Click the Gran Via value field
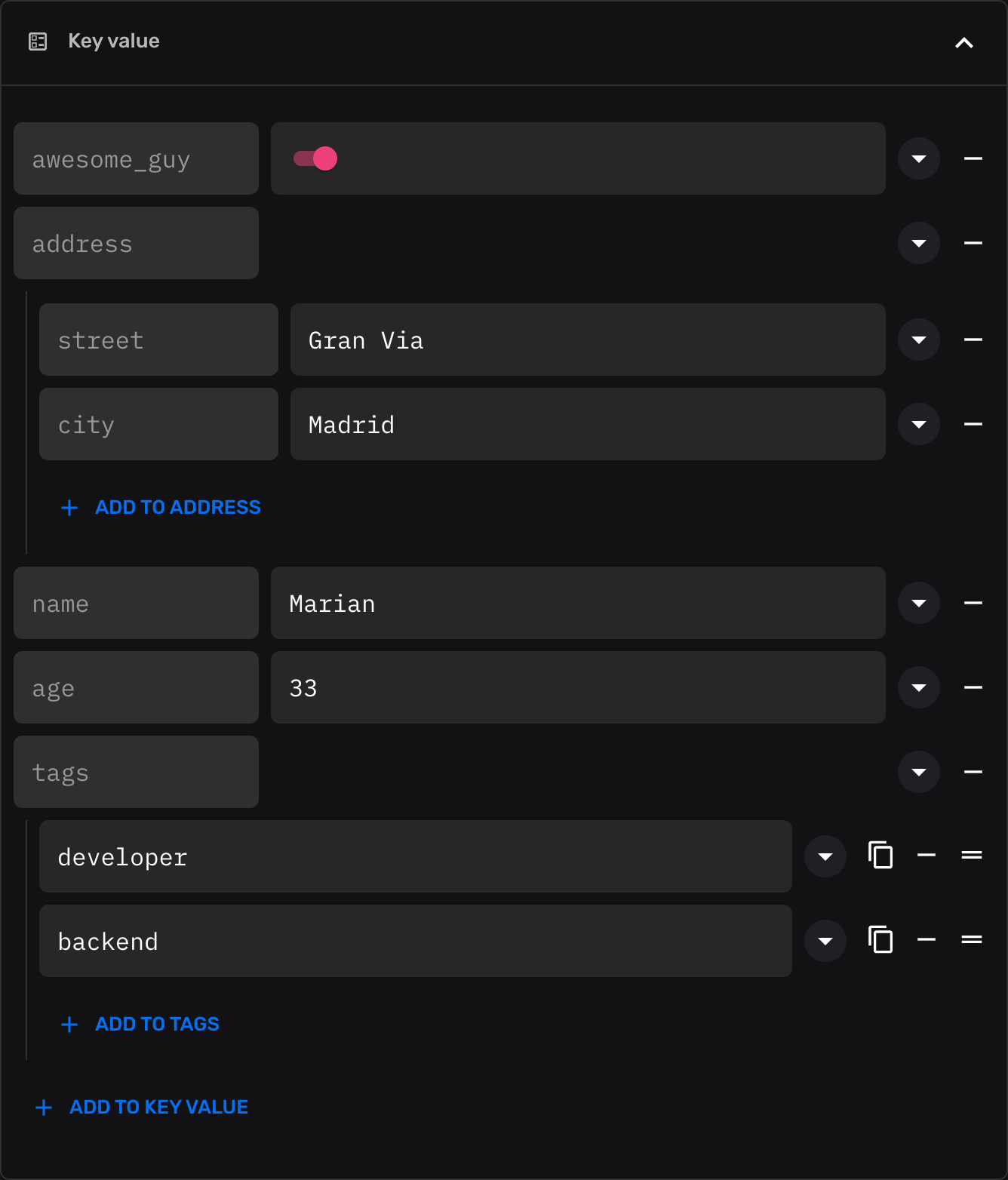 click(587, 340)
